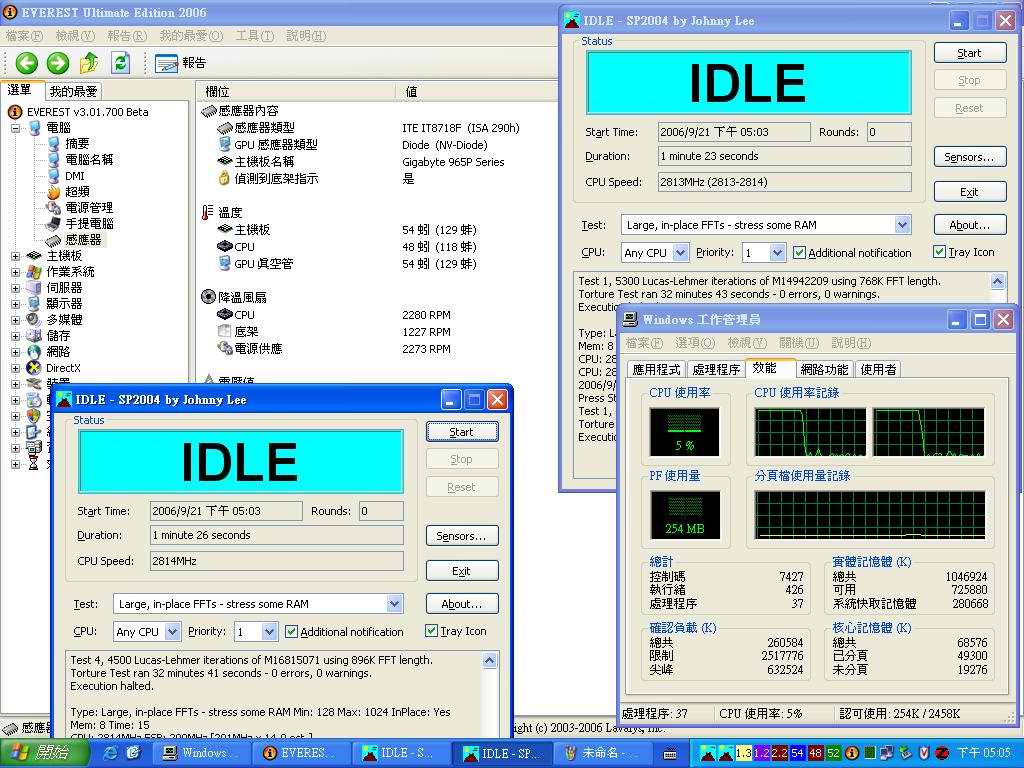This screenshot has height=768, width=1024.
Task: Click scroll-up arrow of lower SP2004 log
Action: click(490, 661)
